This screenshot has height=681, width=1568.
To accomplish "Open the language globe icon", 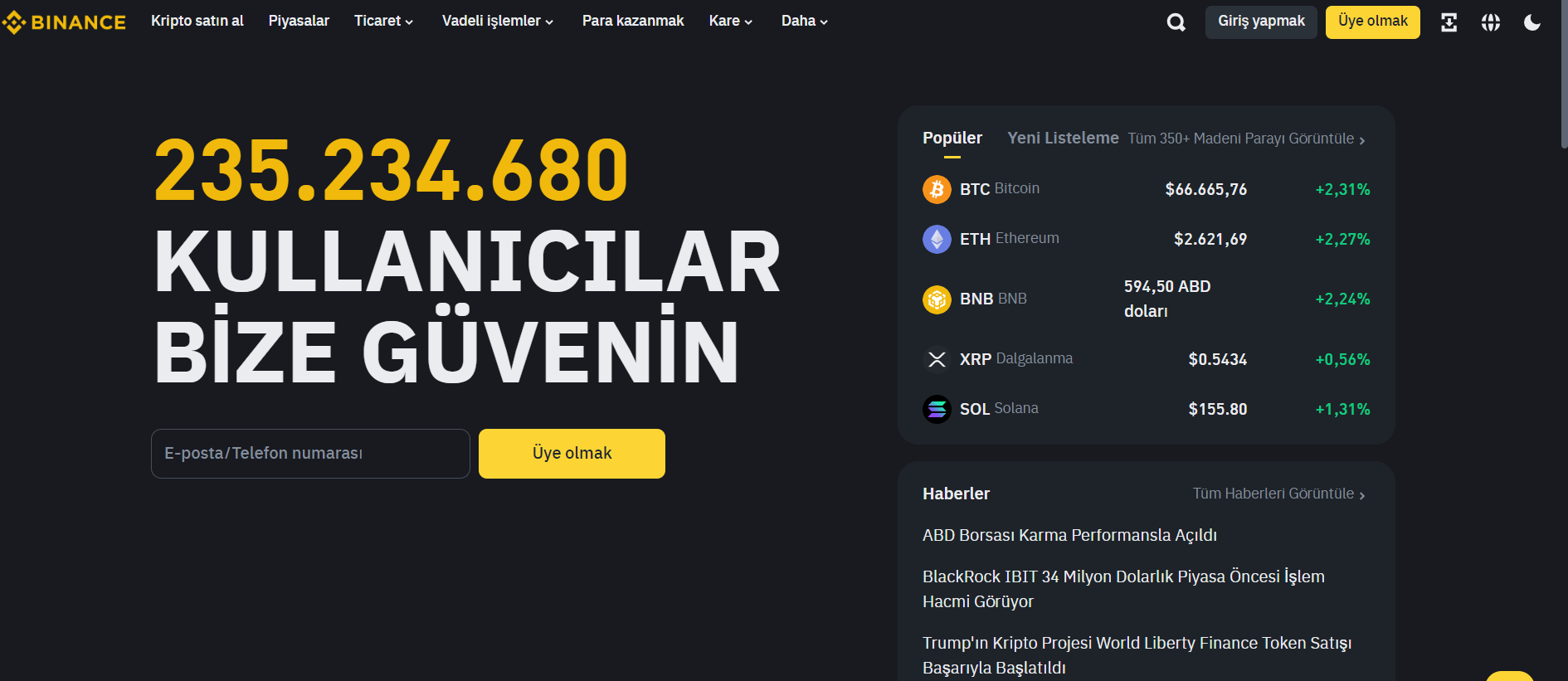I will 1491,22.
